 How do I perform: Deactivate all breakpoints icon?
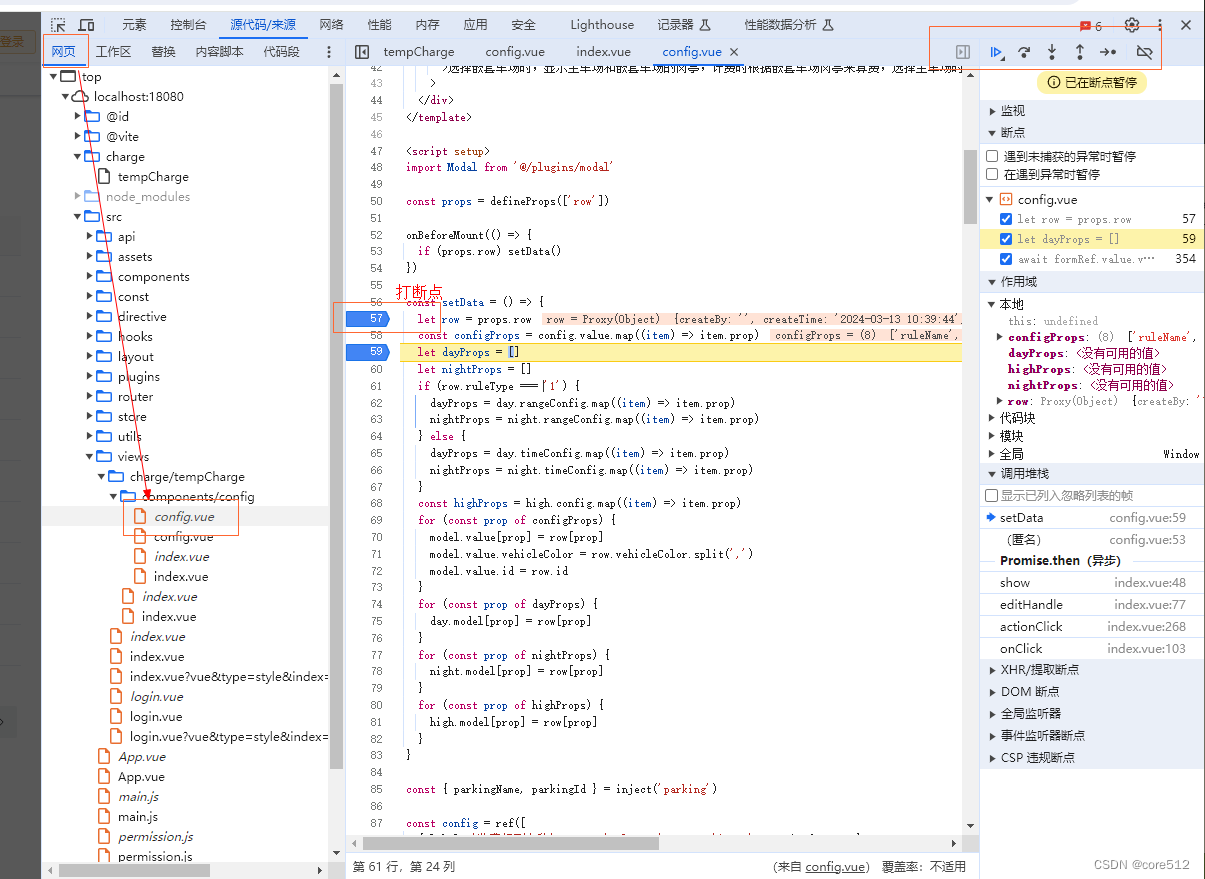click(1146, 52)
